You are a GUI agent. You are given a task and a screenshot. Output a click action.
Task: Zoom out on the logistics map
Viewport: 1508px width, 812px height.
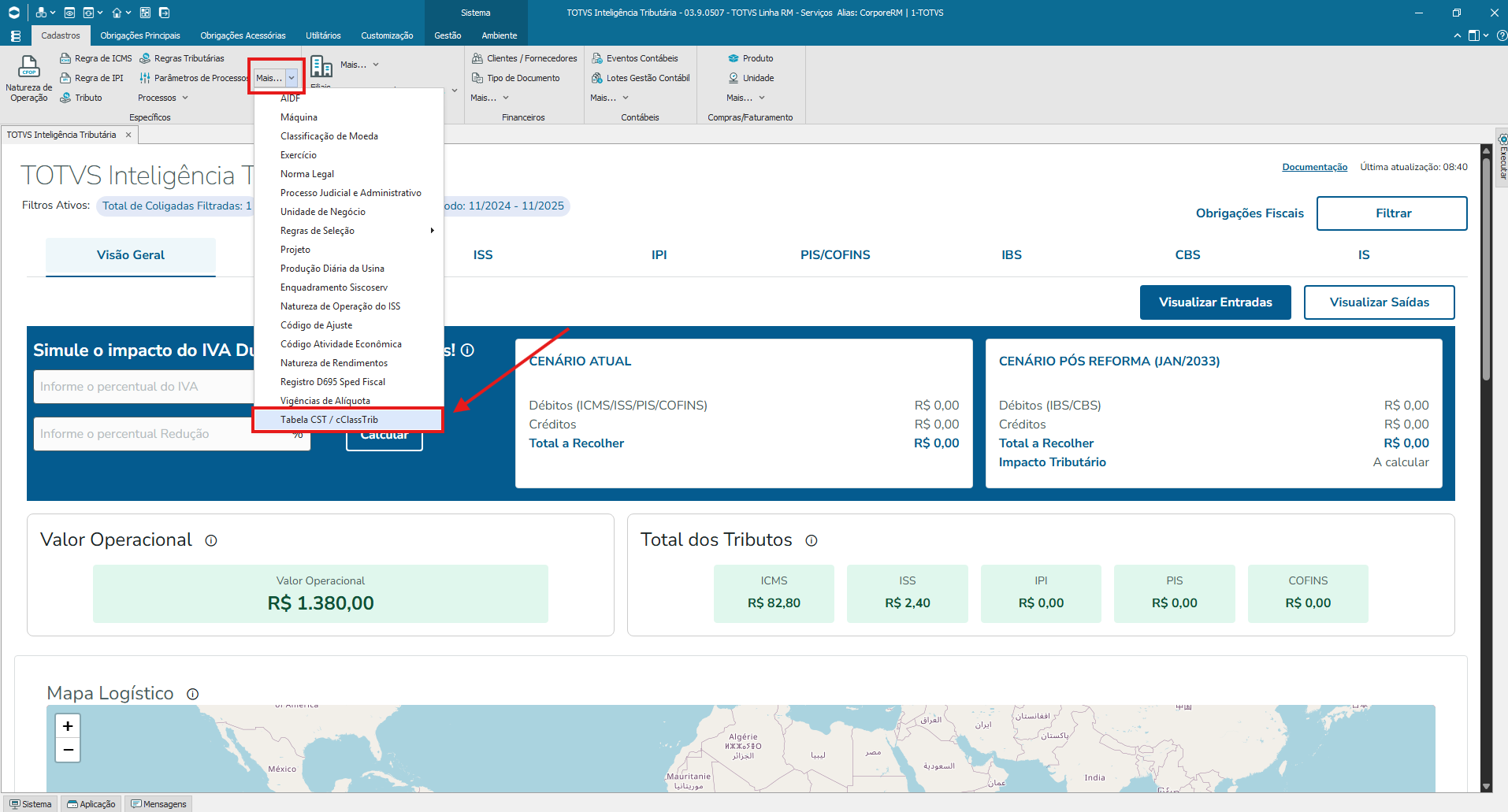point(68,750)
